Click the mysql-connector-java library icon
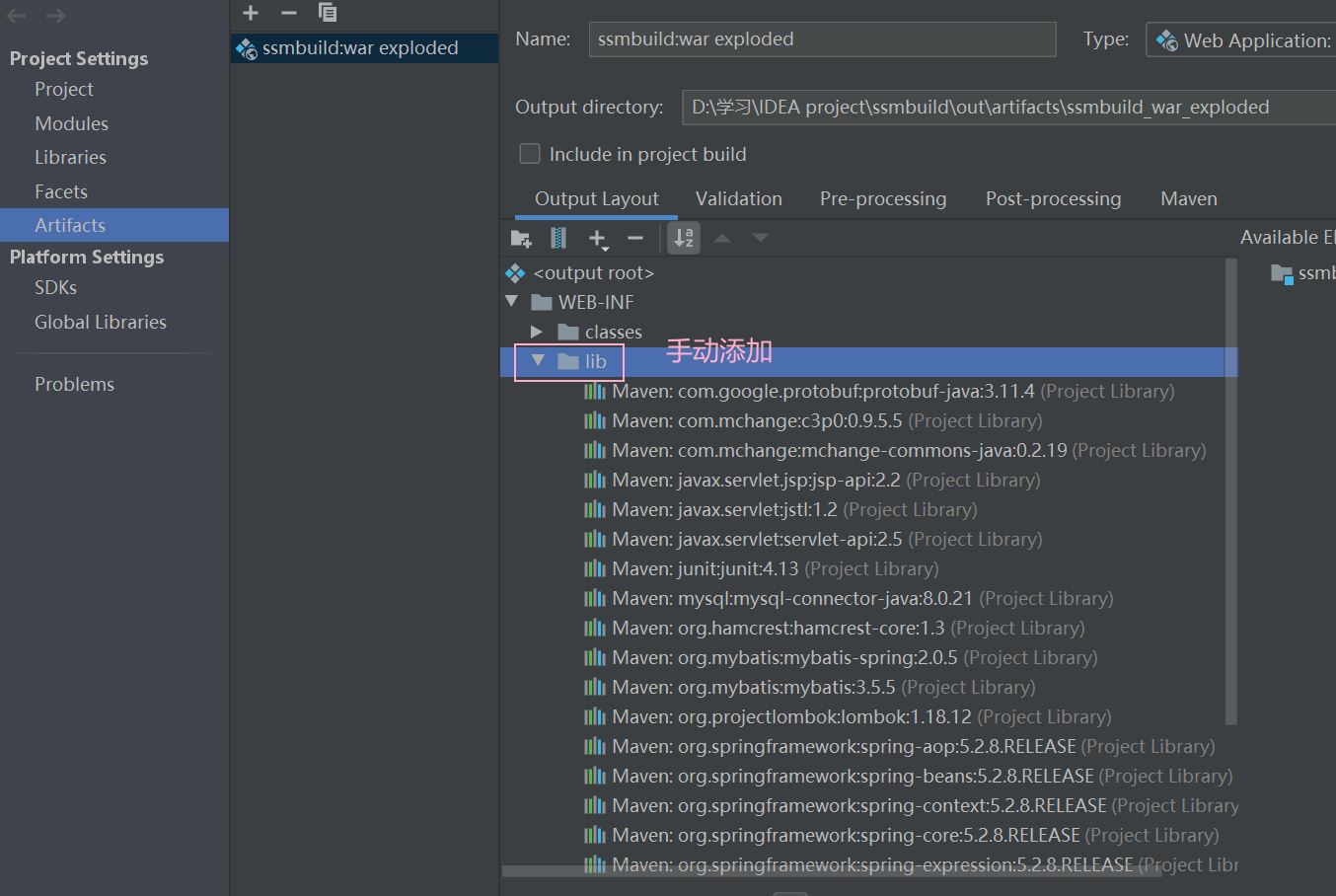Image resolution: width=1336 pixels, height=896 pixels. pyautogui.click(x=595, y=598)
